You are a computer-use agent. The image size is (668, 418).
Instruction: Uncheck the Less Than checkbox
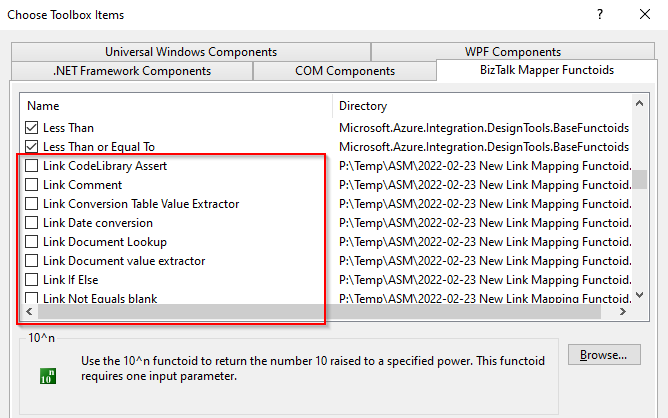[32, 128]
